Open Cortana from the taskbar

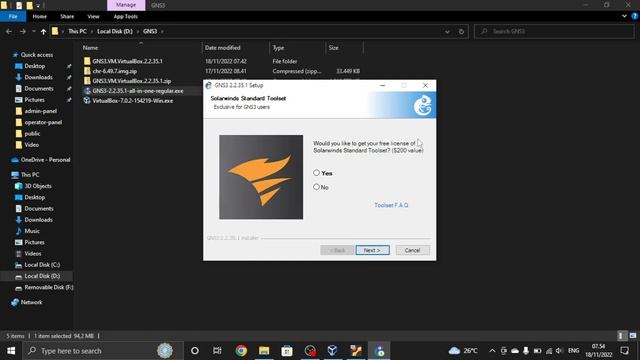(x=195, y=351)
